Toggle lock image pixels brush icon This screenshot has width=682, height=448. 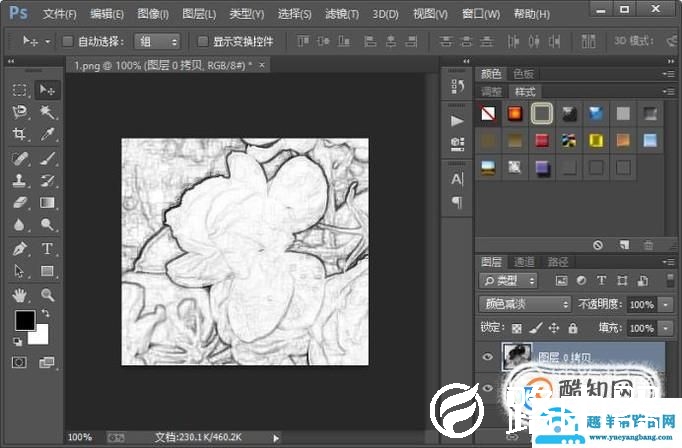535,328
